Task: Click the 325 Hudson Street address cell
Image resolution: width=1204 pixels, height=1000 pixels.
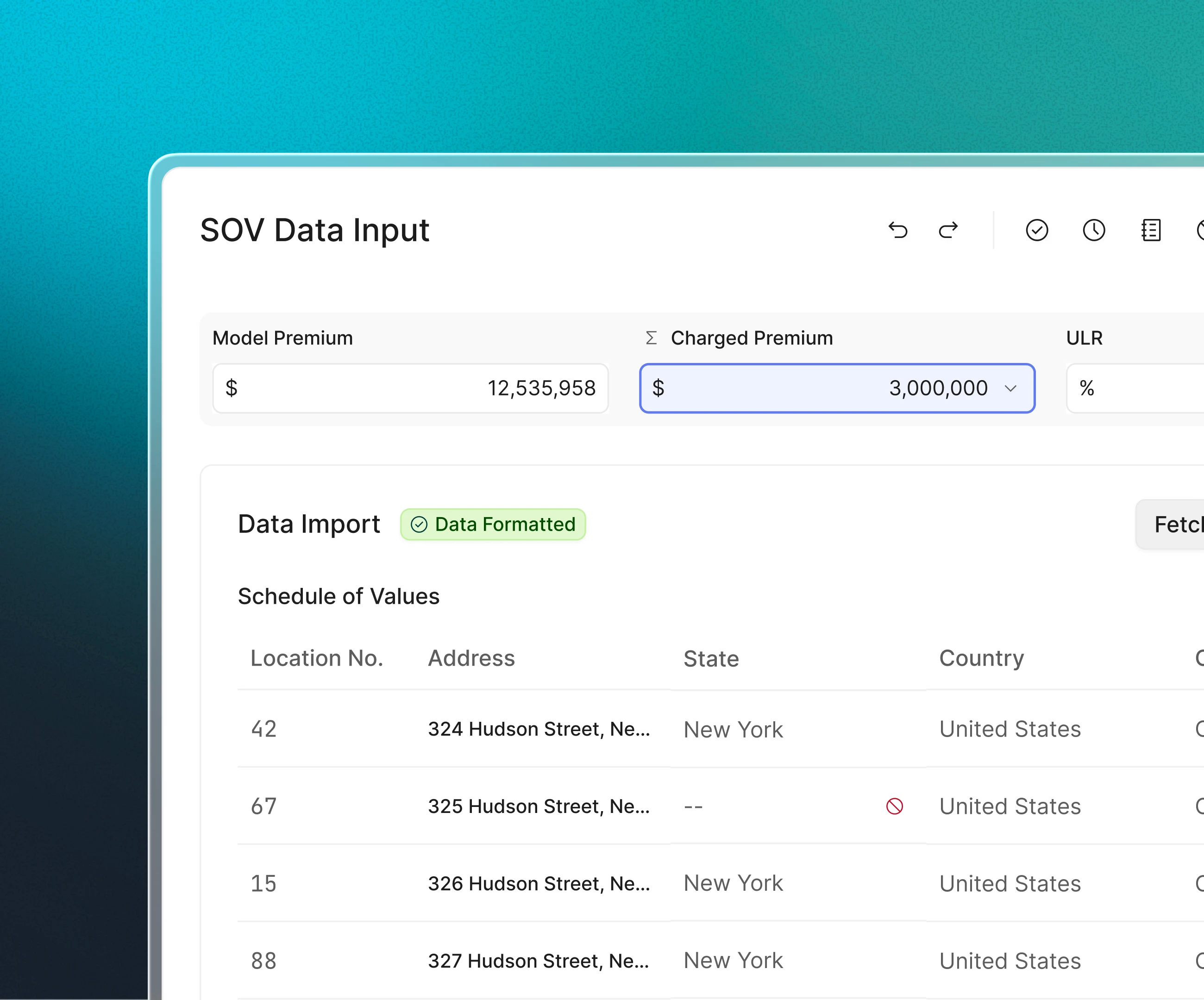Action: 539,806
